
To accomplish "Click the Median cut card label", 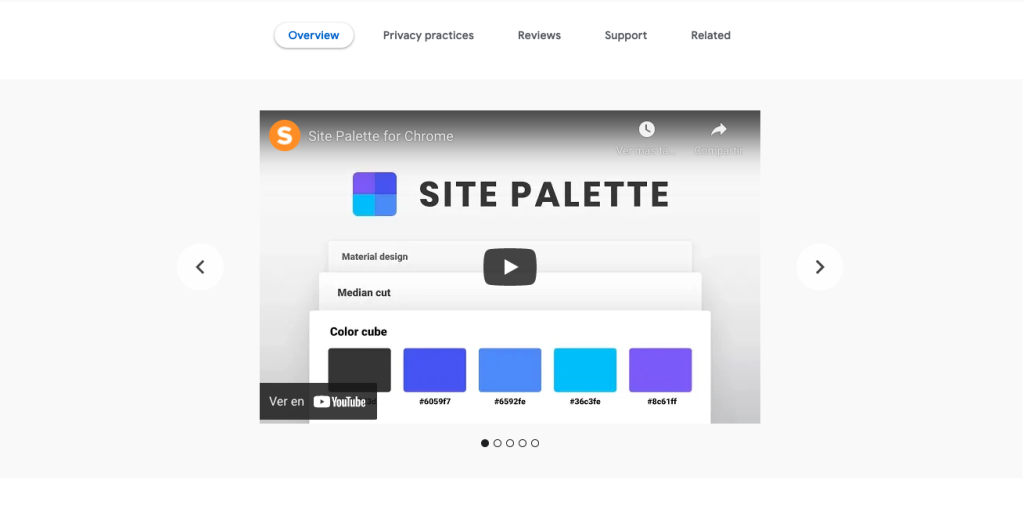I will (x=364, y=293).
